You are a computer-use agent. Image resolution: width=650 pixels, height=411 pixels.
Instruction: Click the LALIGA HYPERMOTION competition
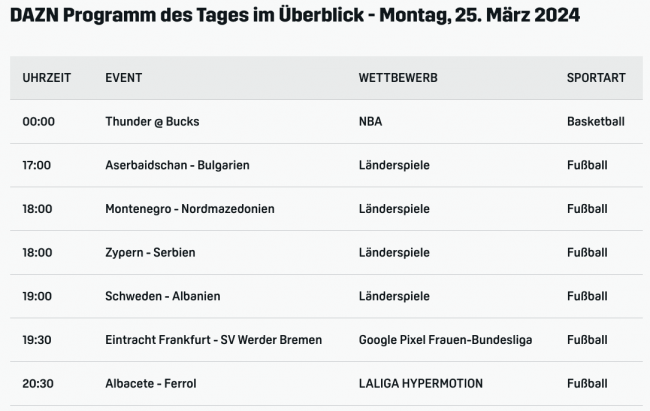pyautogui.click(x=421, y=383)
